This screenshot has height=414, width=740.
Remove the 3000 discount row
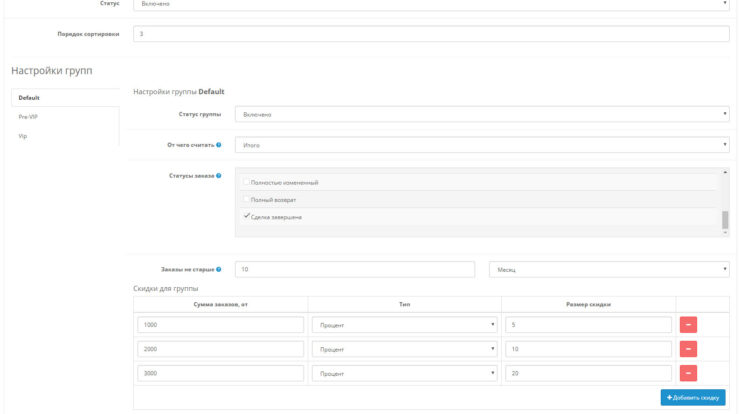click(688, 373)
